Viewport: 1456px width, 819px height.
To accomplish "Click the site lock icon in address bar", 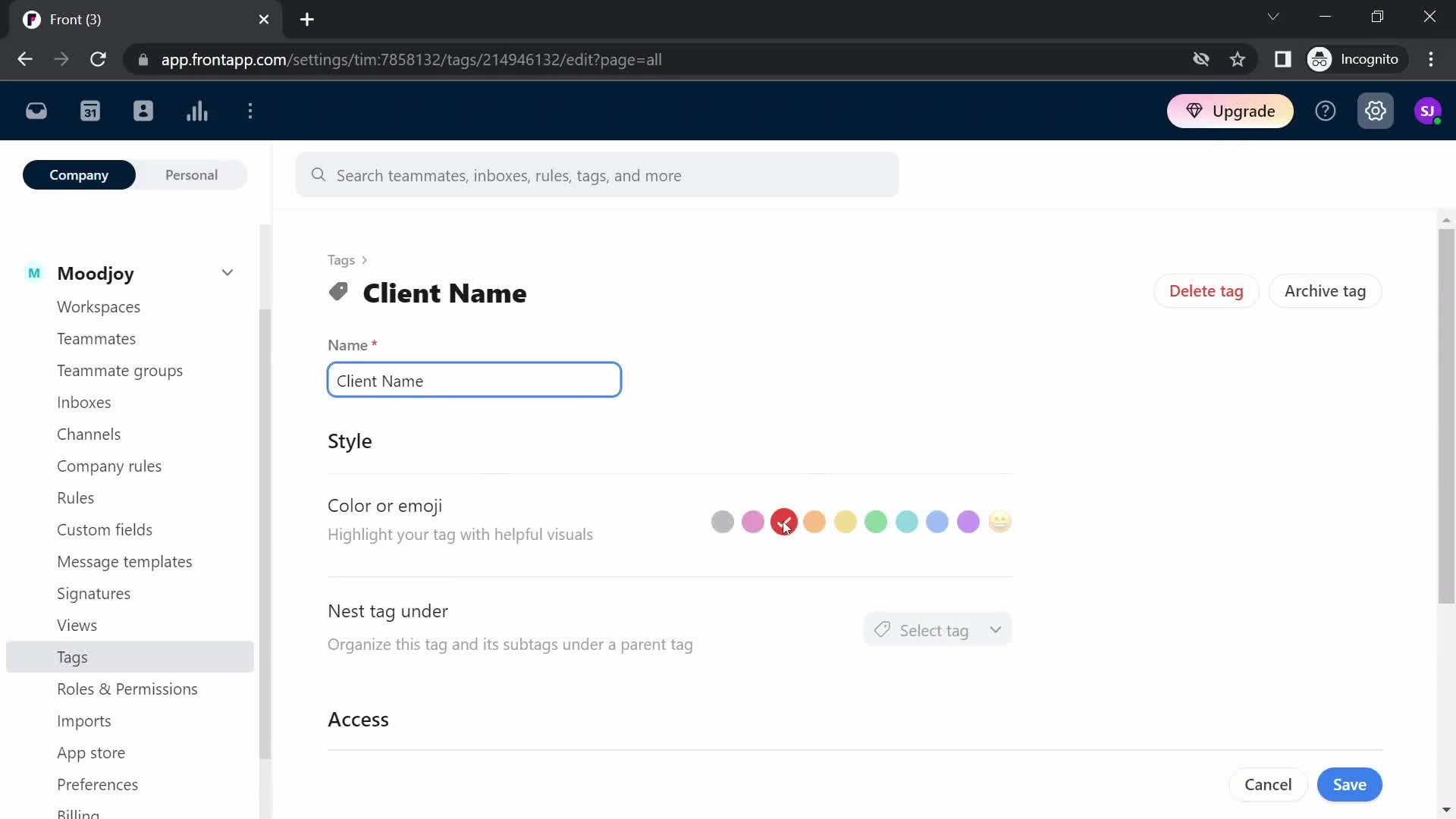I will tap(143, 59).
